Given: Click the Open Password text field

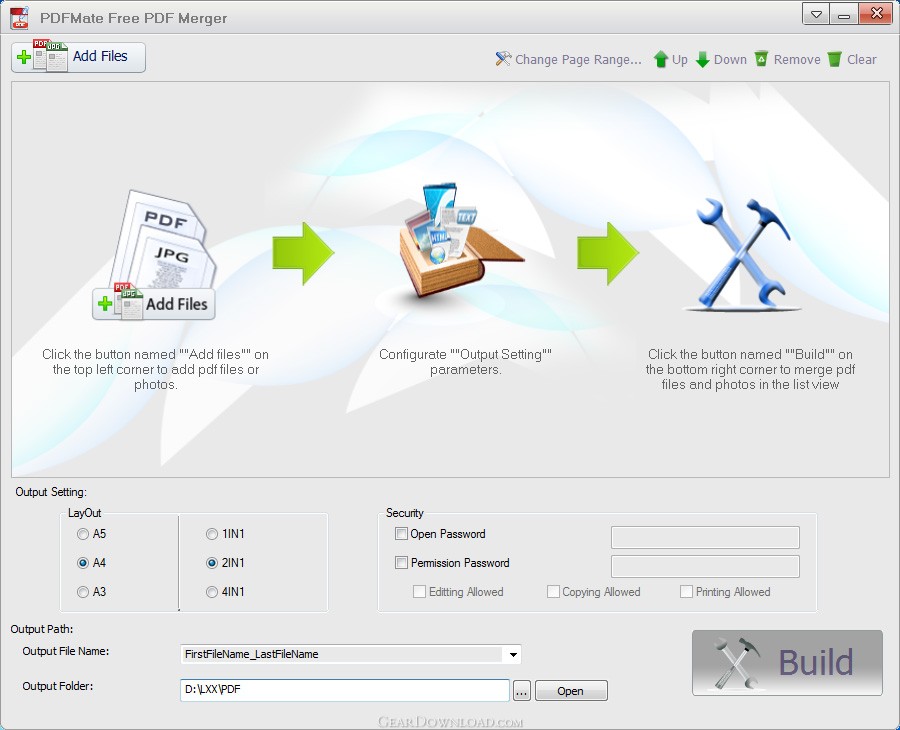Looking at the screenshot, I should [x=705, y=538].
